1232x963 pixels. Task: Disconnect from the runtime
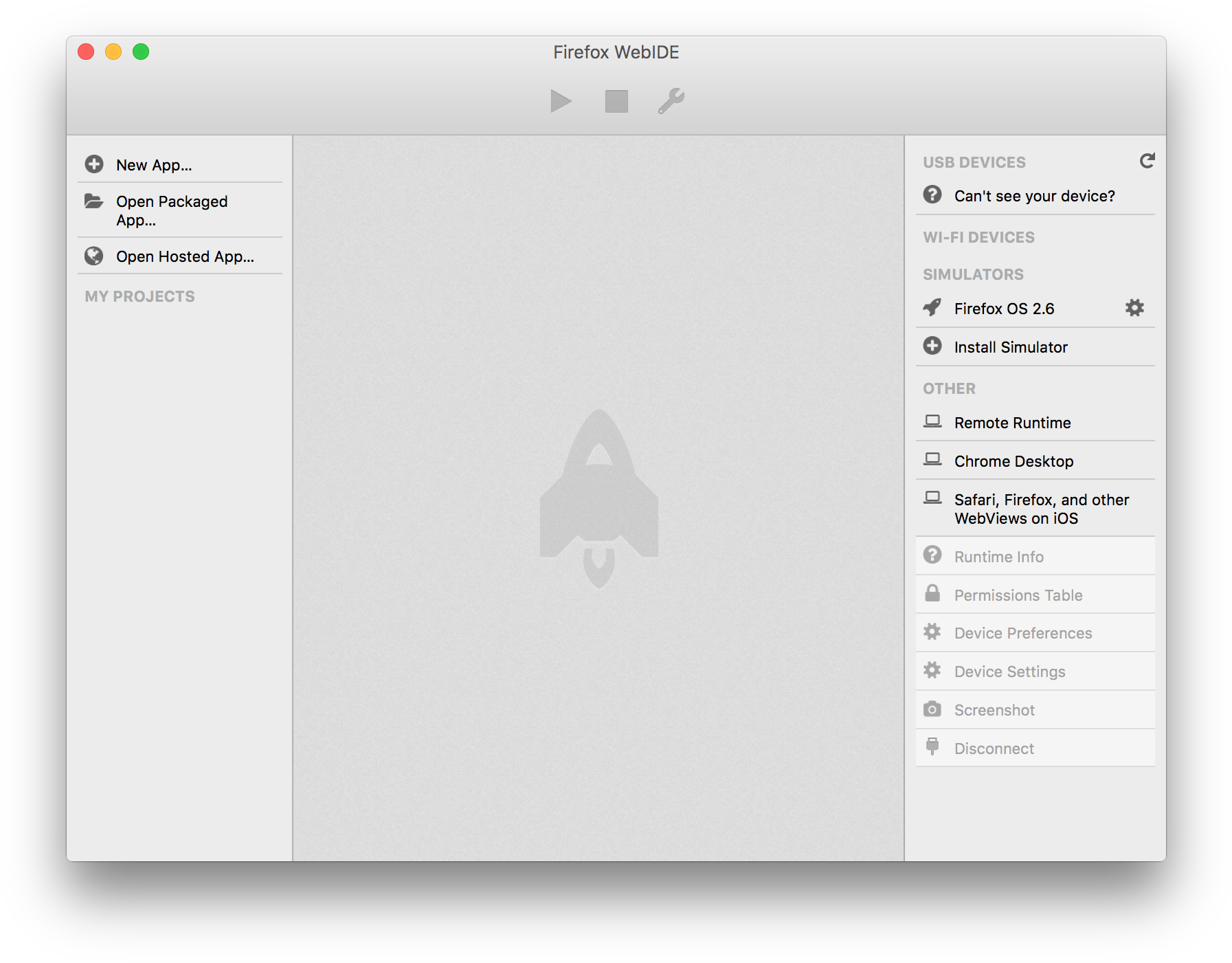click(1035, 749)
